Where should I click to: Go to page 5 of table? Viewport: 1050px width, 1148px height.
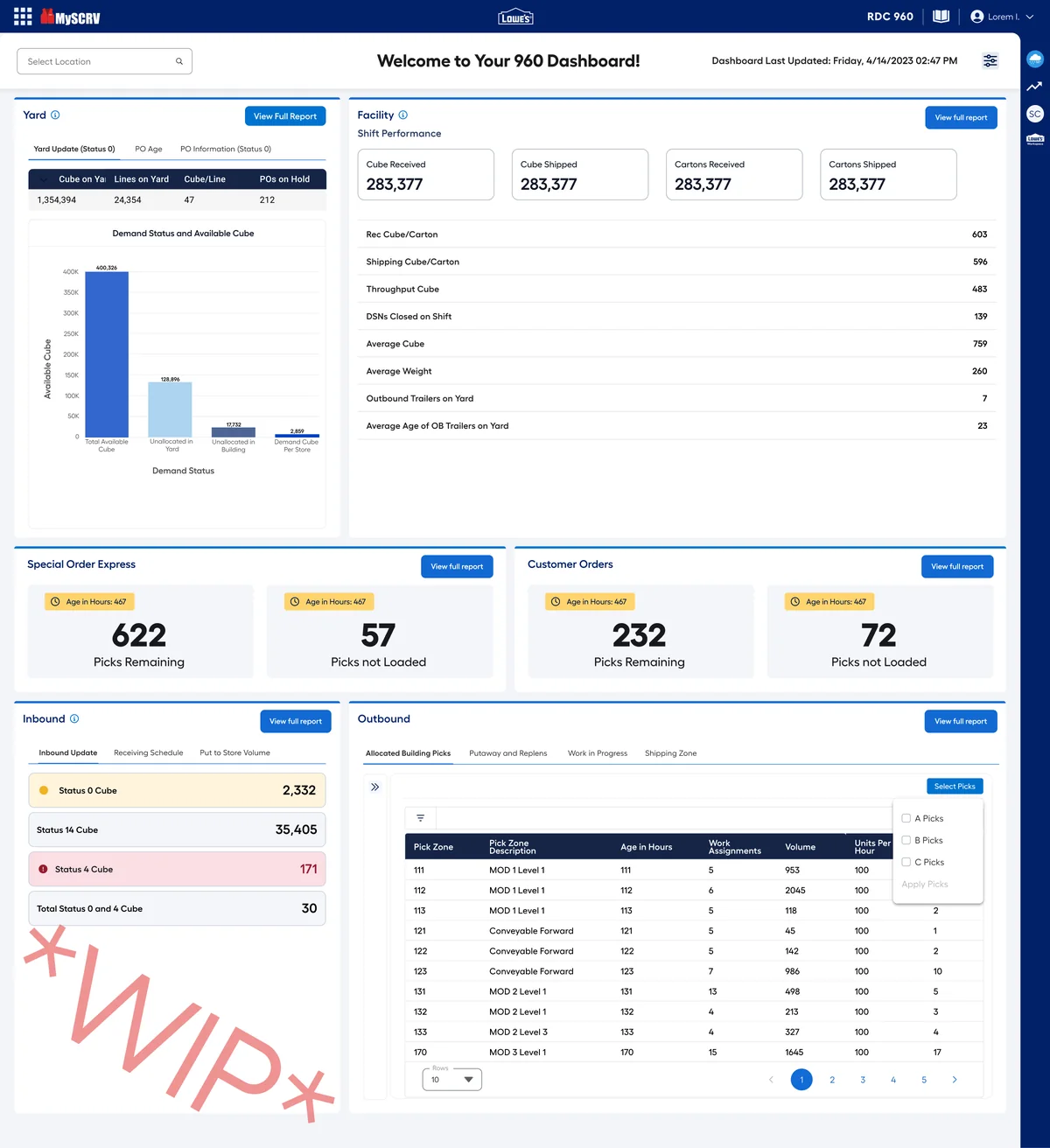point(924,1080)
